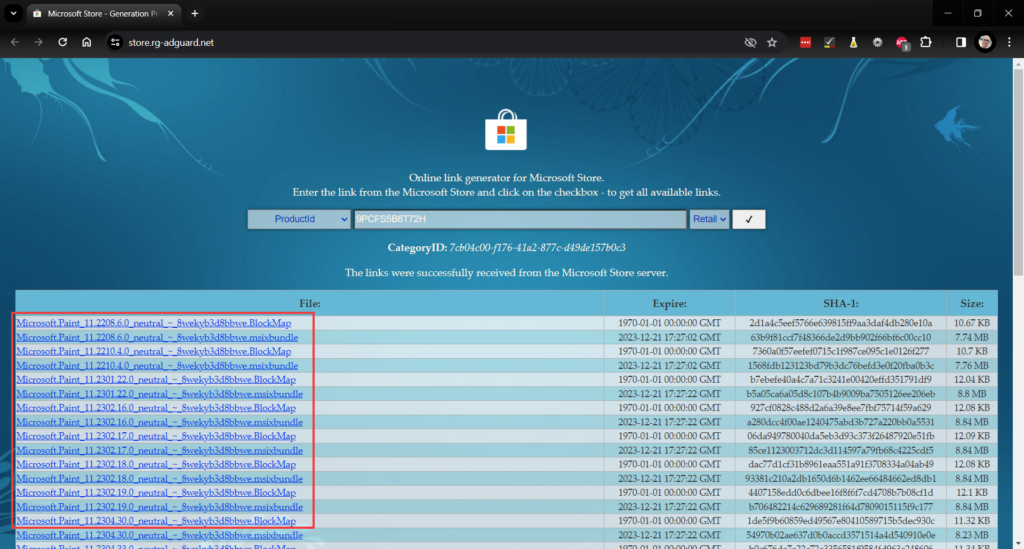Click the Microsoft Store logo
The image size is (1024, 549).
pyautogui.click(x=506, y=130)
